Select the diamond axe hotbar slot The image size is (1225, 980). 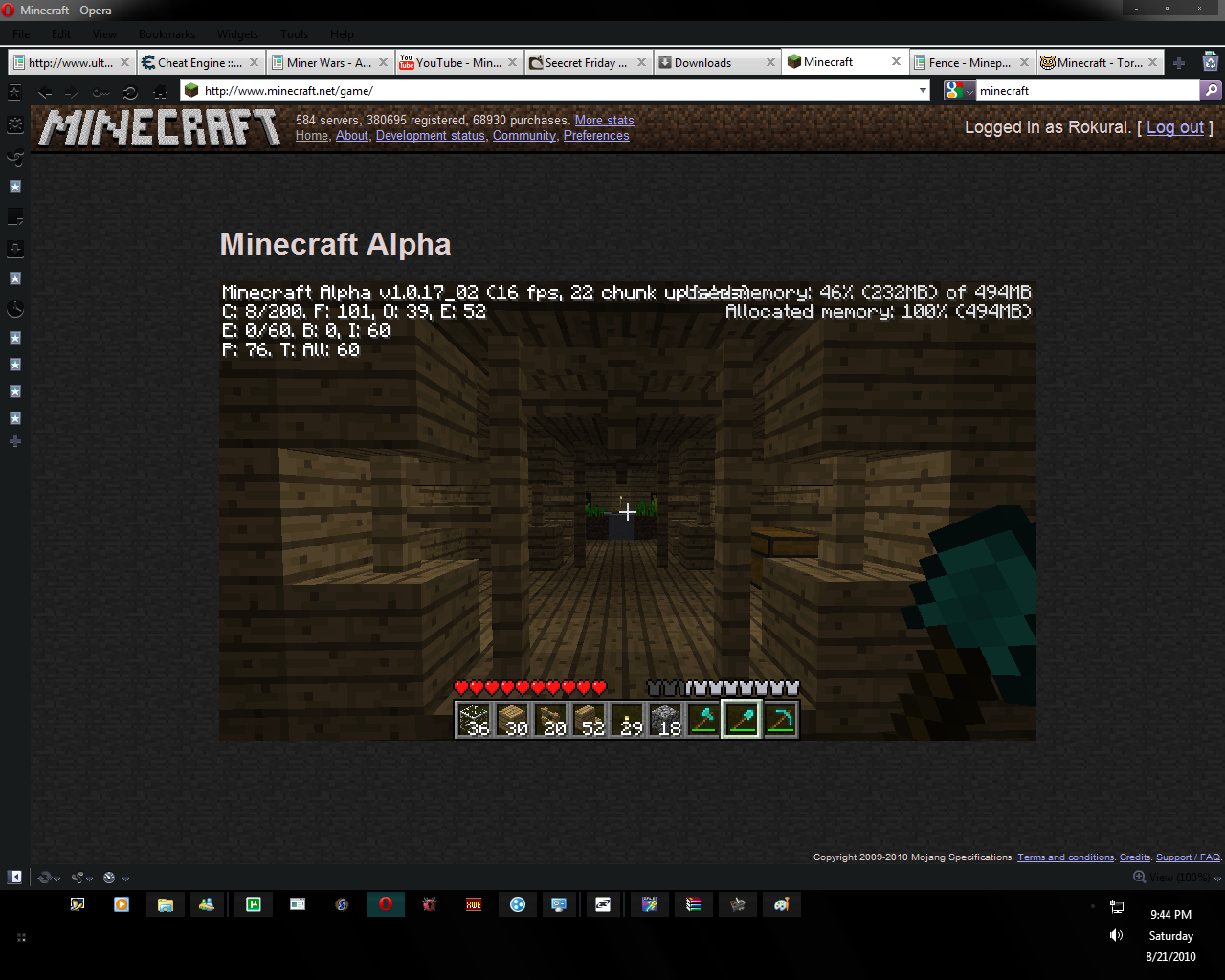pos(703,720)
